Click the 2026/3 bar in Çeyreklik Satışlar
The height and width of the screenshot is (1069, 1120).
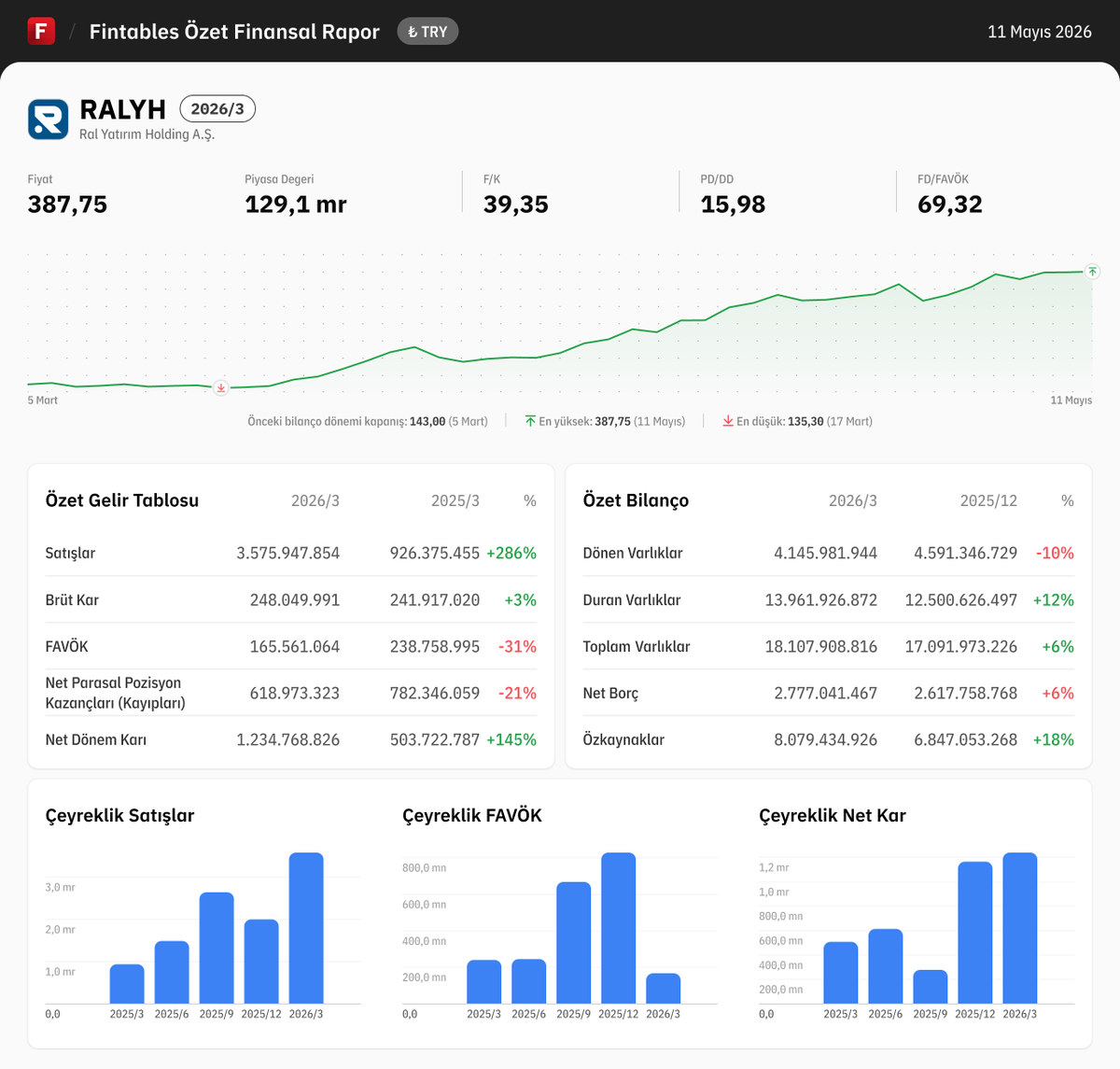[x=306, y=928]
